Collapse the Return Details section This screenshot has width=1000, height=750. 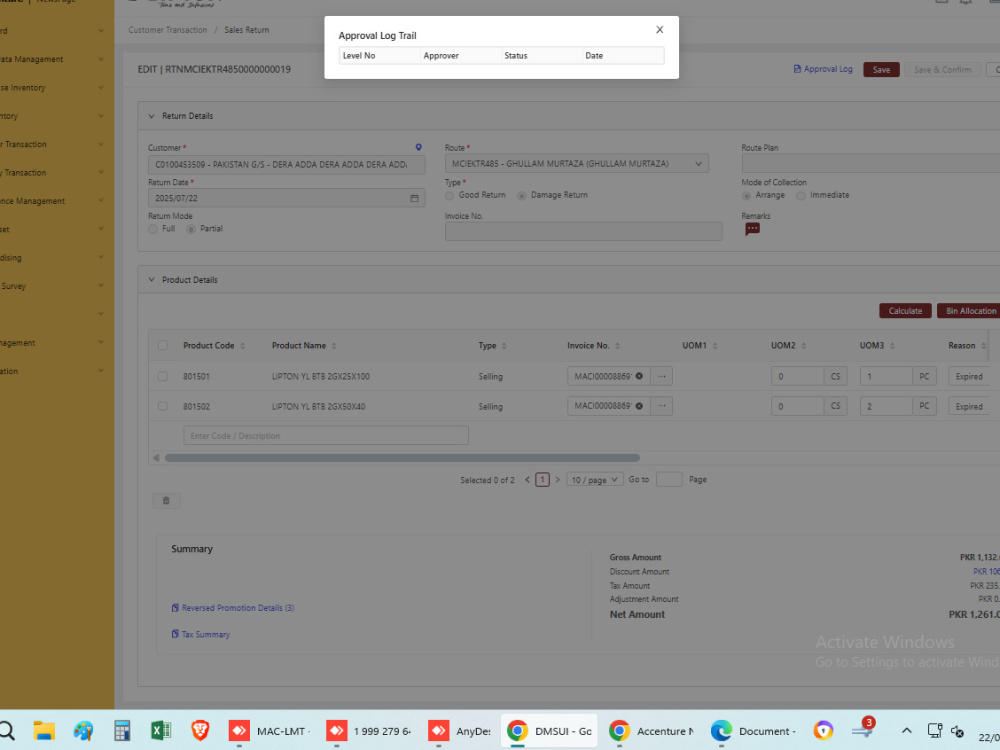pyautogui.click(x=152, y=116)
